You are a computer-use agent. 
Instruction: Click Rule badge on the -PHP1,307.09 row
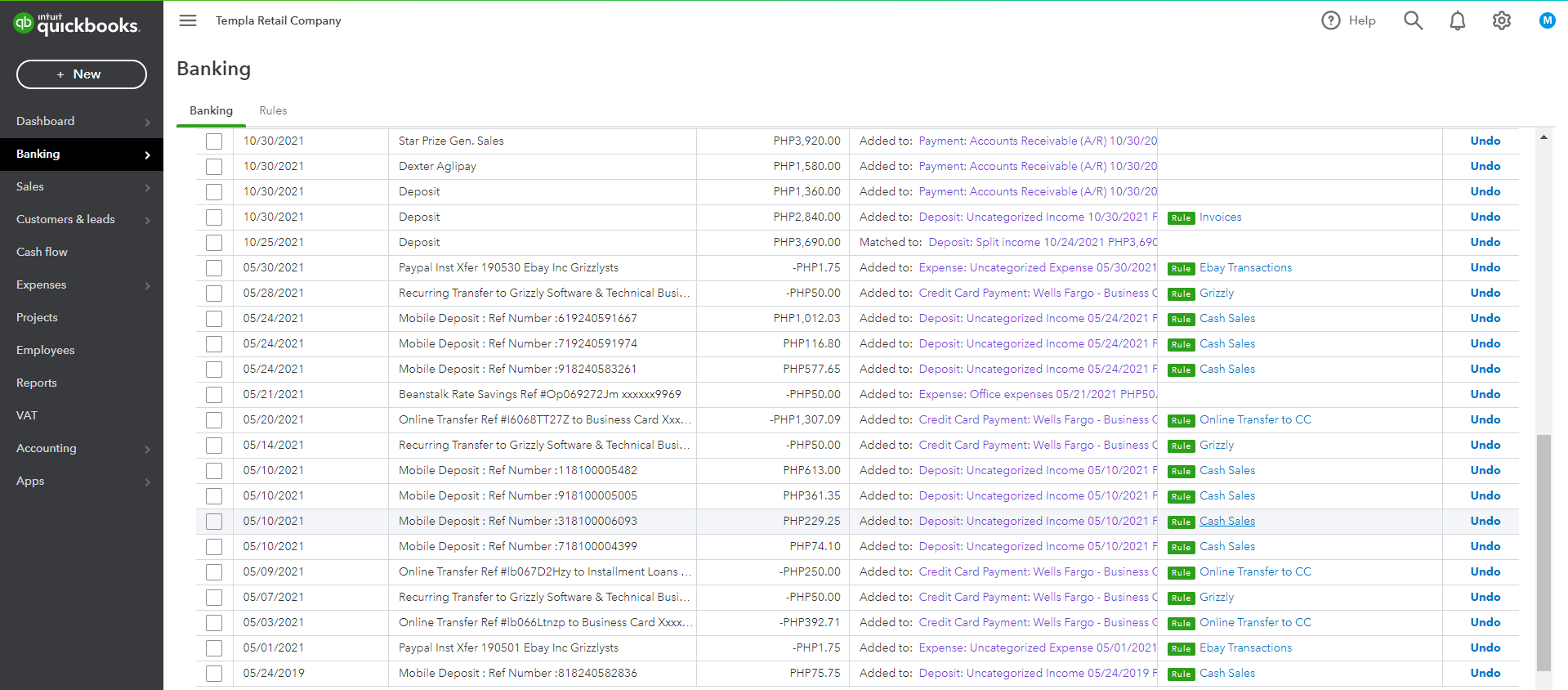pos(1181,421)
